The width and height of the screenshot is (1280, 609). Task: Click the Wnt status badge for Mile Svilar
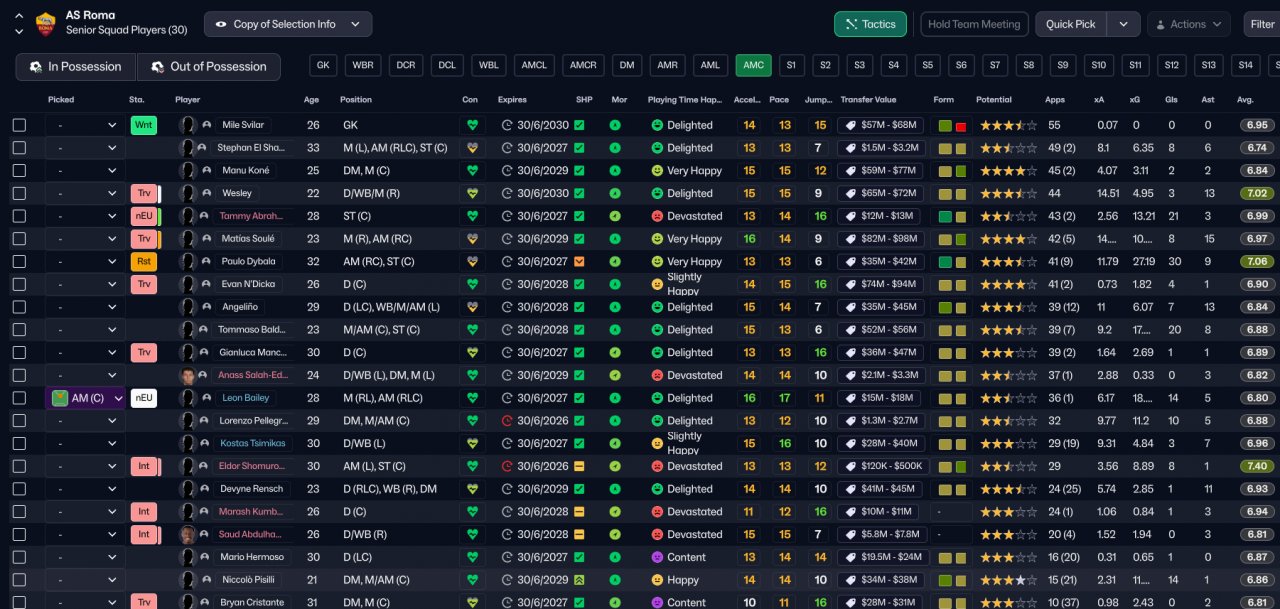144,125
